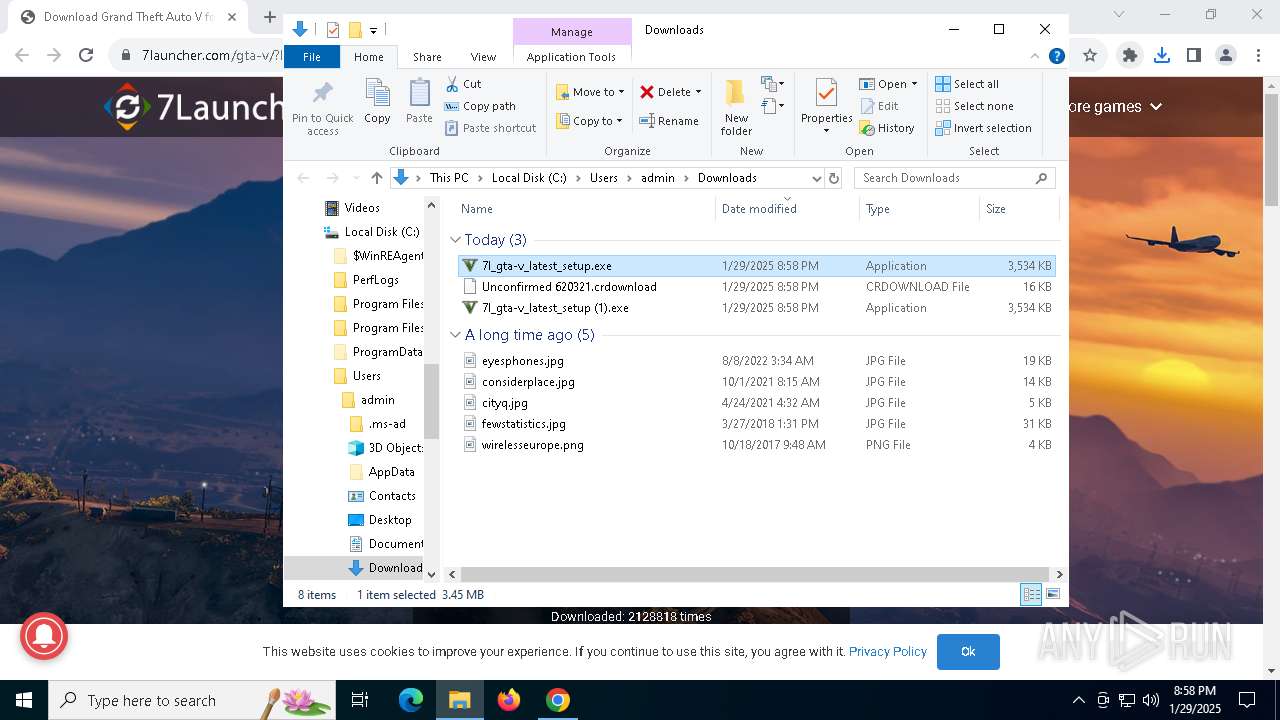Click Local Disk (C:) breadcrumb
Screen dimensions: 1280x720
coord(529,178)
